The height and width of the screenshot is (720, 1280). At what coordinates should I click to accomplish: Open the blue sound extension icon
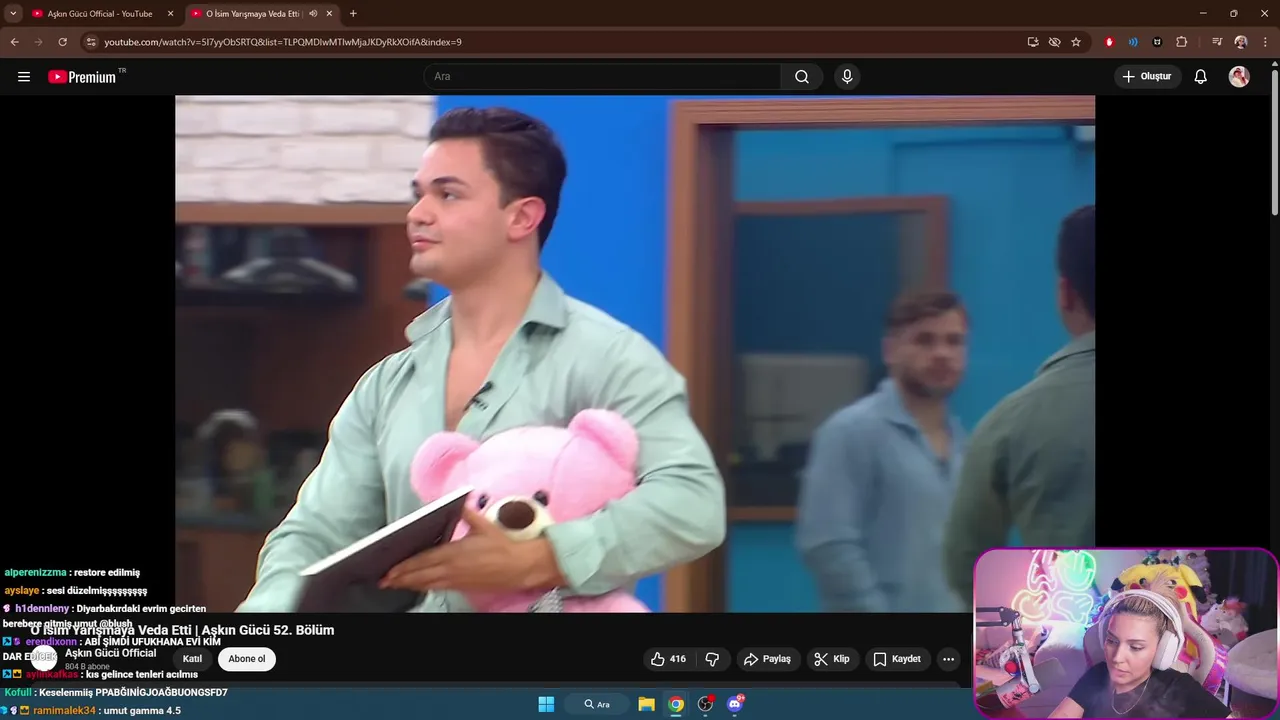[x=1133, y=42]
